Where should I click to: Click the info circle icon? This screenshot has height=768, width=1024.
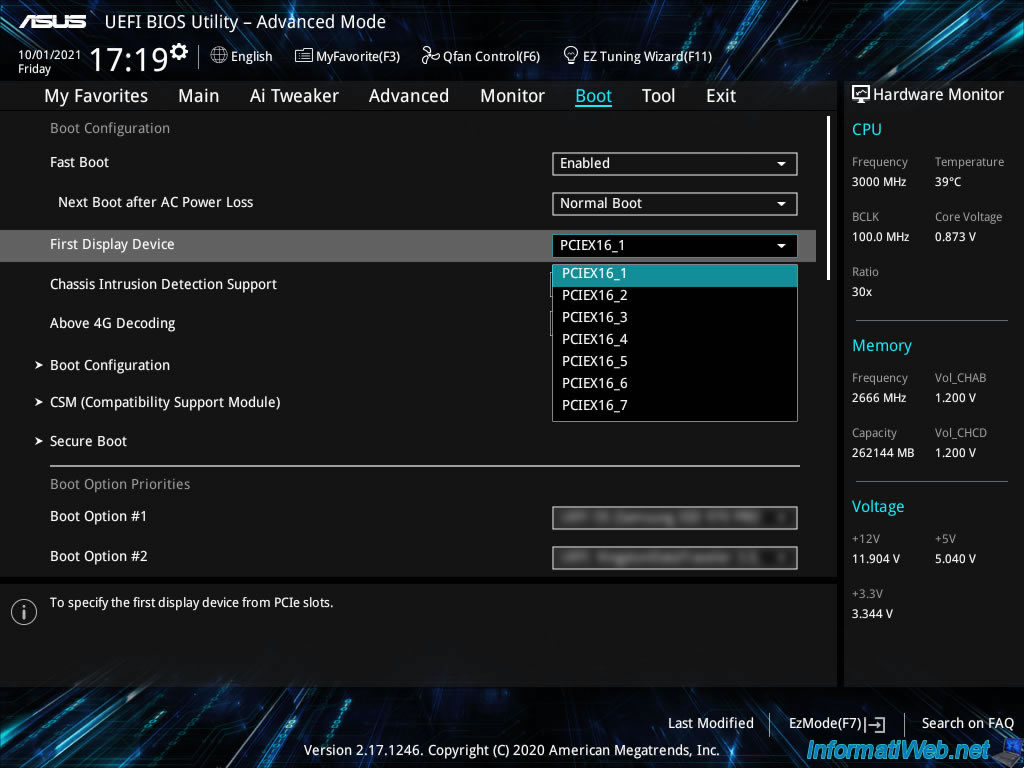(x=24, y=612)
